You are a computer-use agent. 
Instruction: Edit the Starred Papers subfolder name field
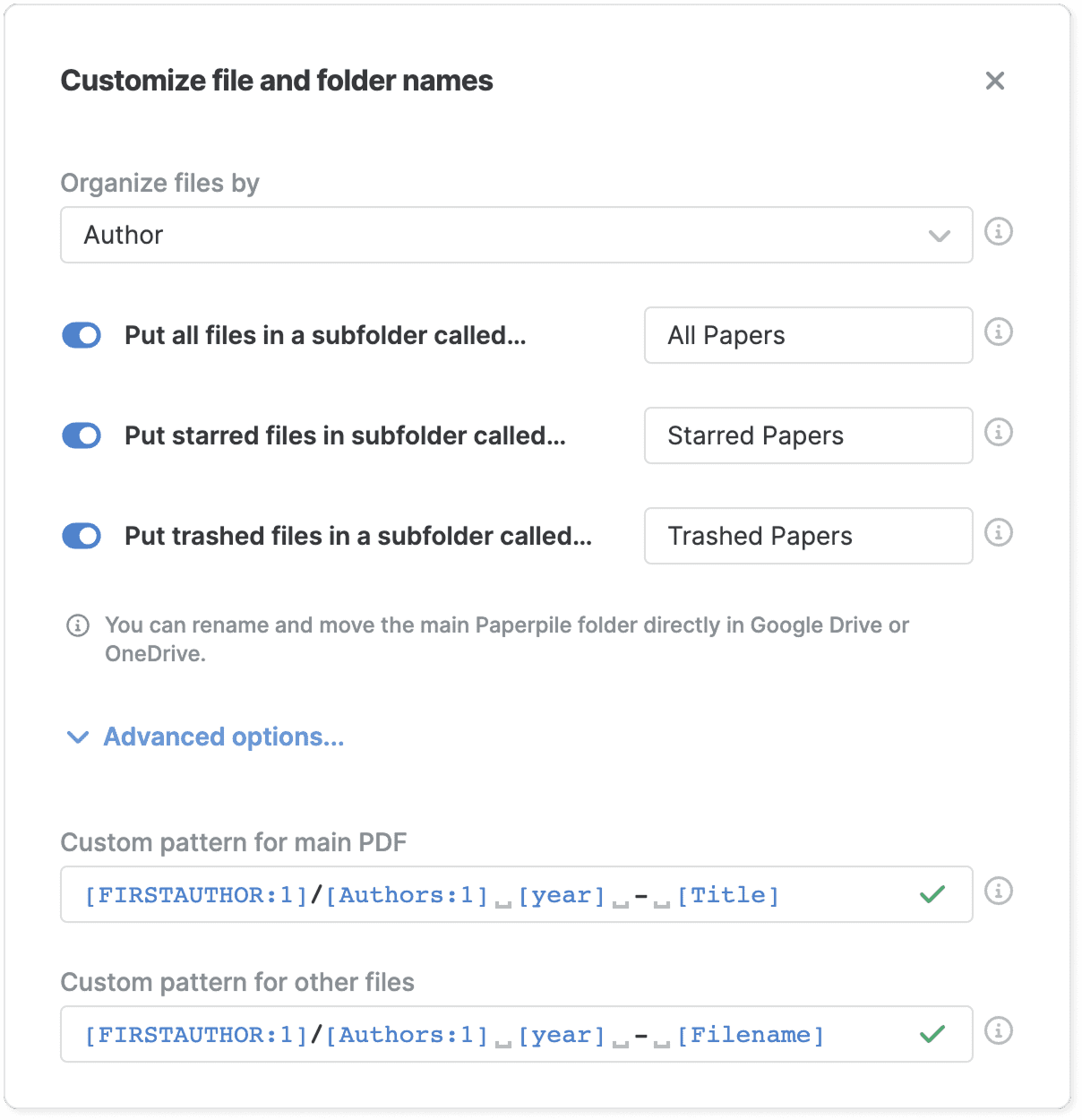click(x=808, y=435)
